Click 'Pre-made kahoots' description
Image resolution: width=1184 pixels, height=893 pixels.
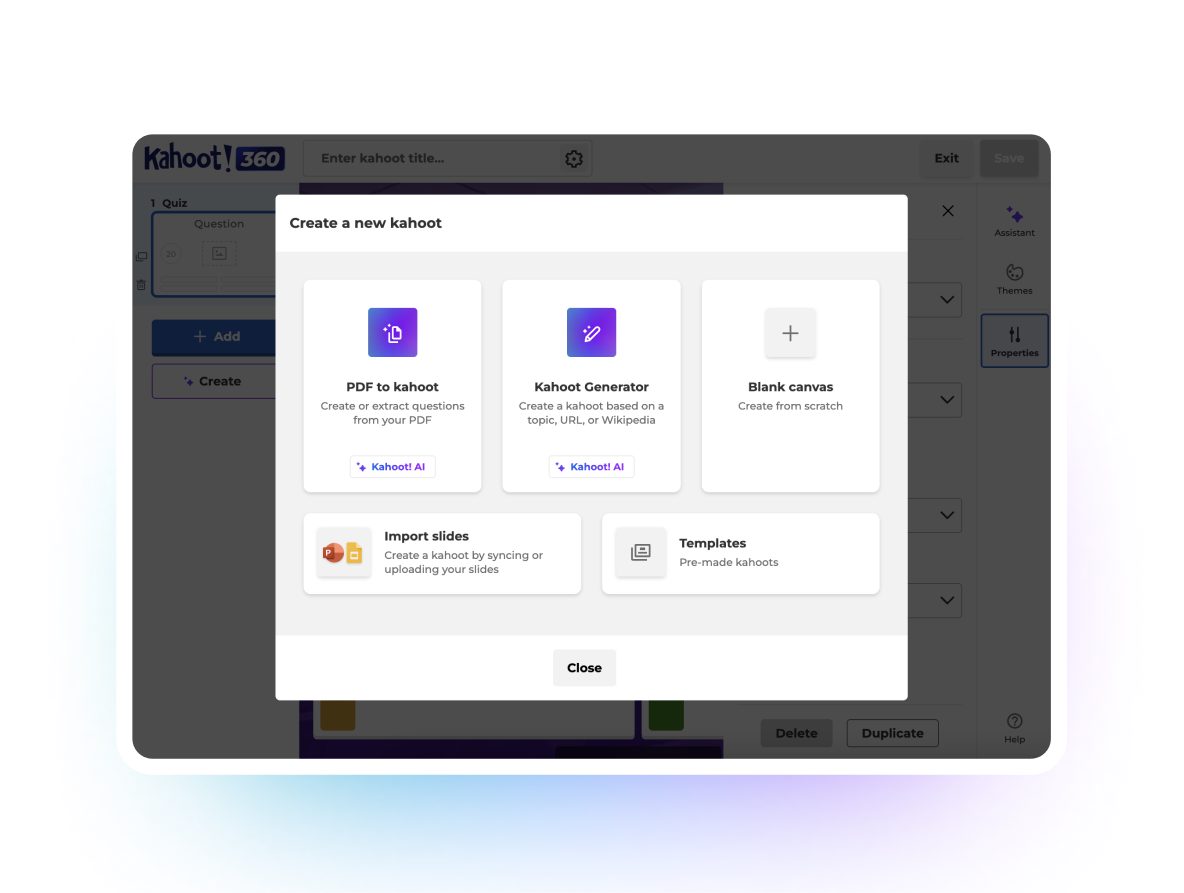[x=728, y=562]
